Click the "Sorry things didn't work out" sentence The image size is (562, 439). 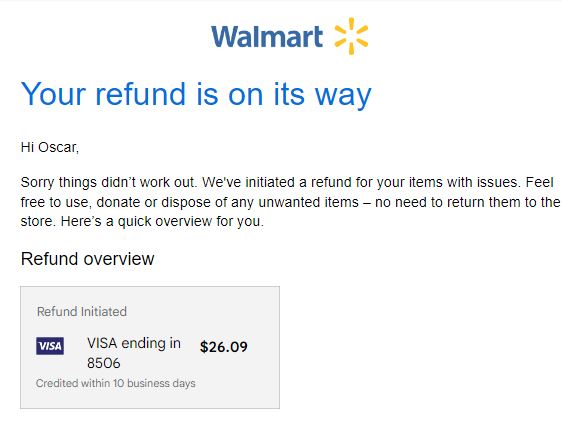click(x=109, y=182)
